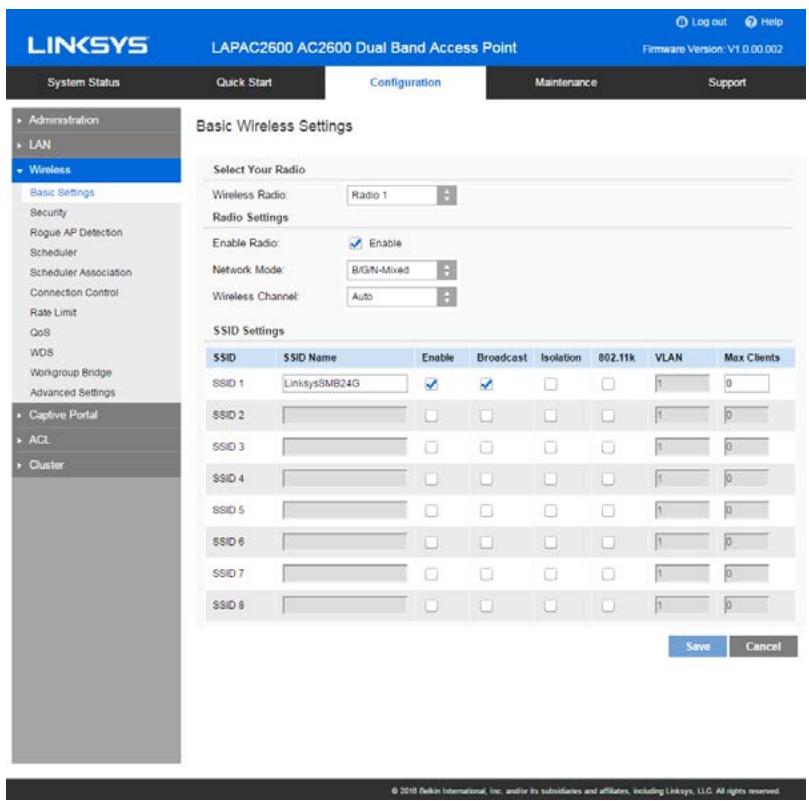Viewport: 809px width, 801px height.
Task: Select the Configuration tab
Action: [406, 83]
